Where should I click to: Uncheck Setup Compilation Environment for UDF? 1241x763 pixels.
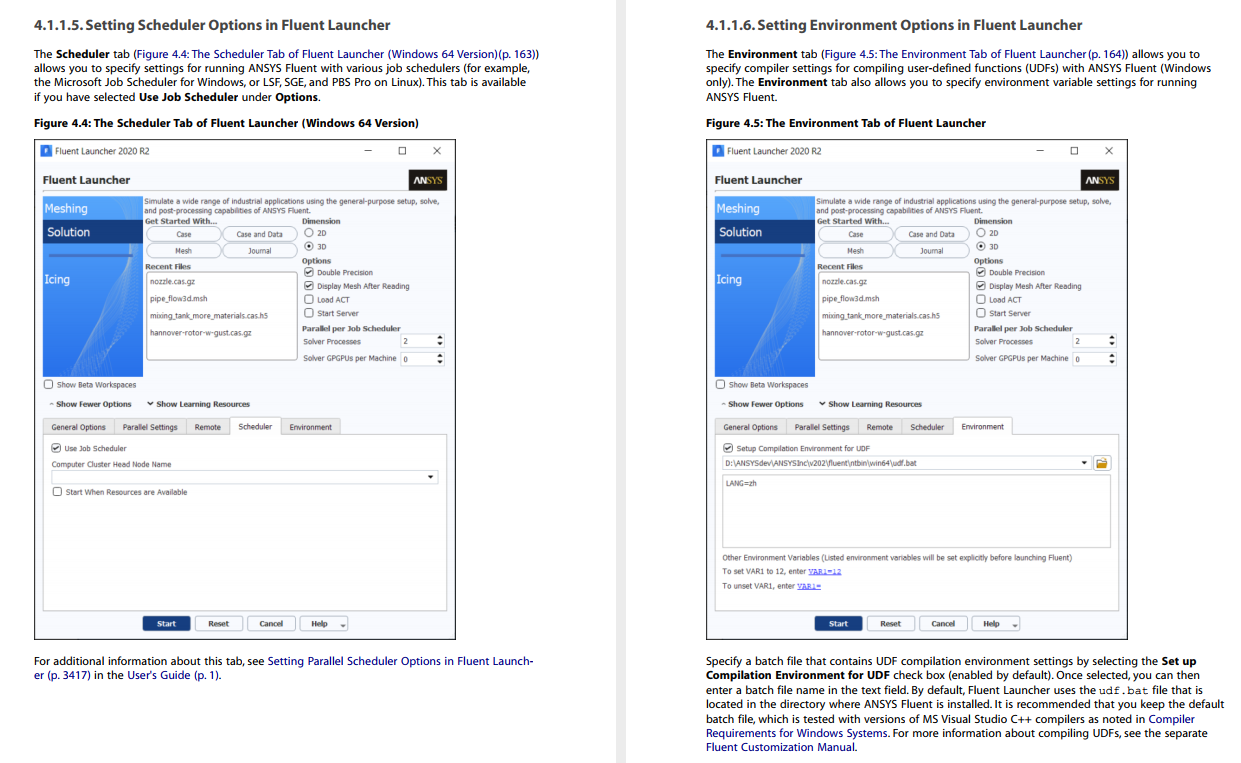point(729,448)
